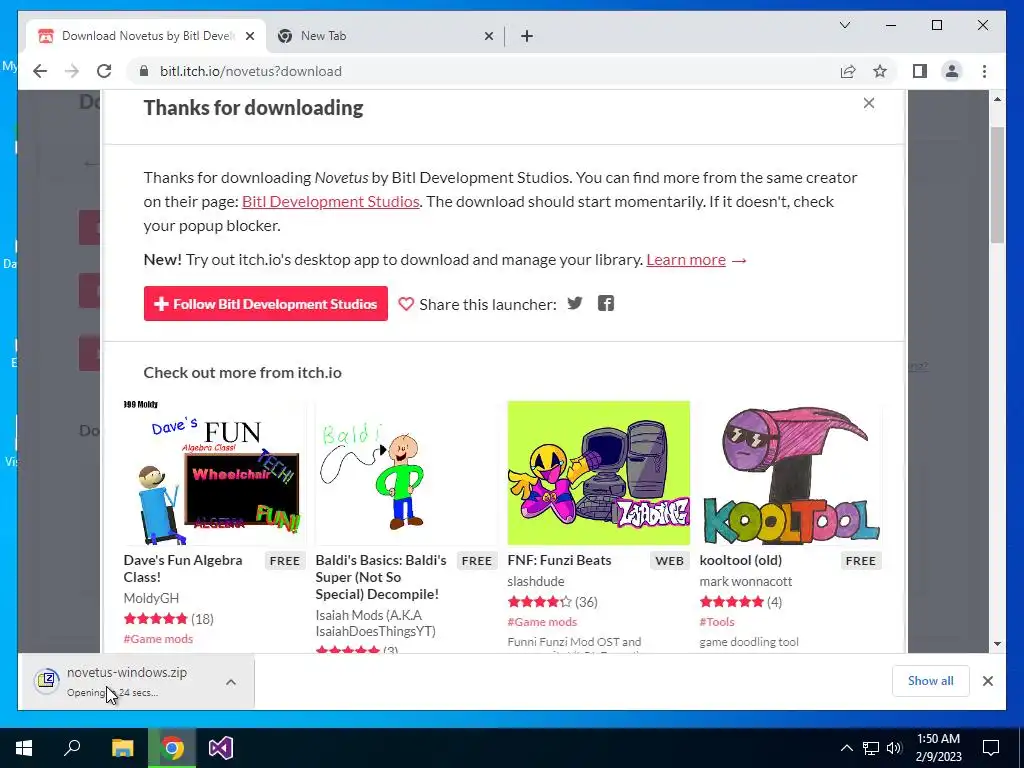
Task: Open Baldi's Basics decompile thumbnail
Action: 406,473
